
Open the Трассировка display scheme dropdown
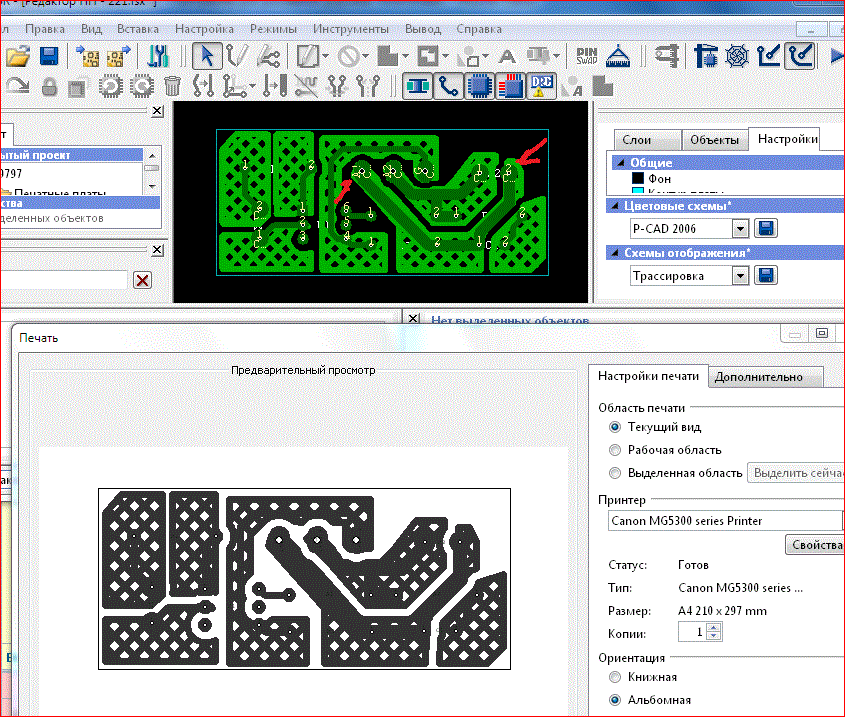point(740,276)
